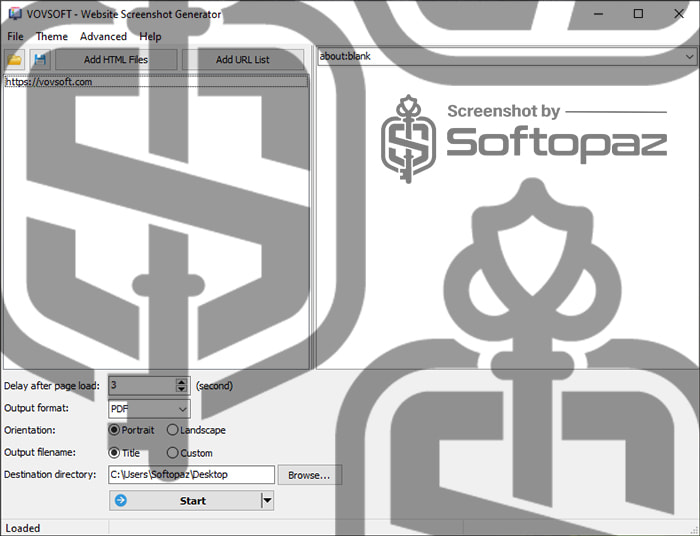This screenshot has width=700, height=536.
Task: Open the Help menu
Action: [x=150, y=37]
